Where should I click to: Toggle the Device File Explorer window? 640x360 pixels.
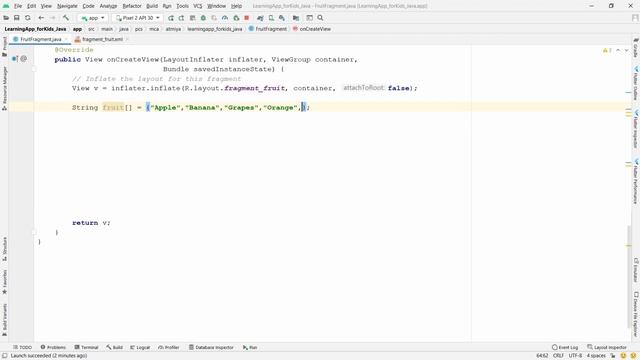pos(636,314)
